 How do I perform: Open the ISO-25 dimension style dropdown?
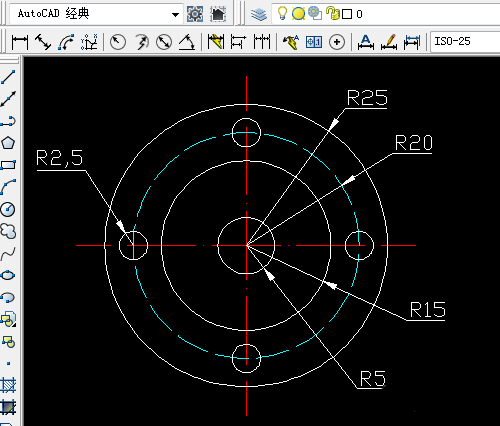click(465, 42)
